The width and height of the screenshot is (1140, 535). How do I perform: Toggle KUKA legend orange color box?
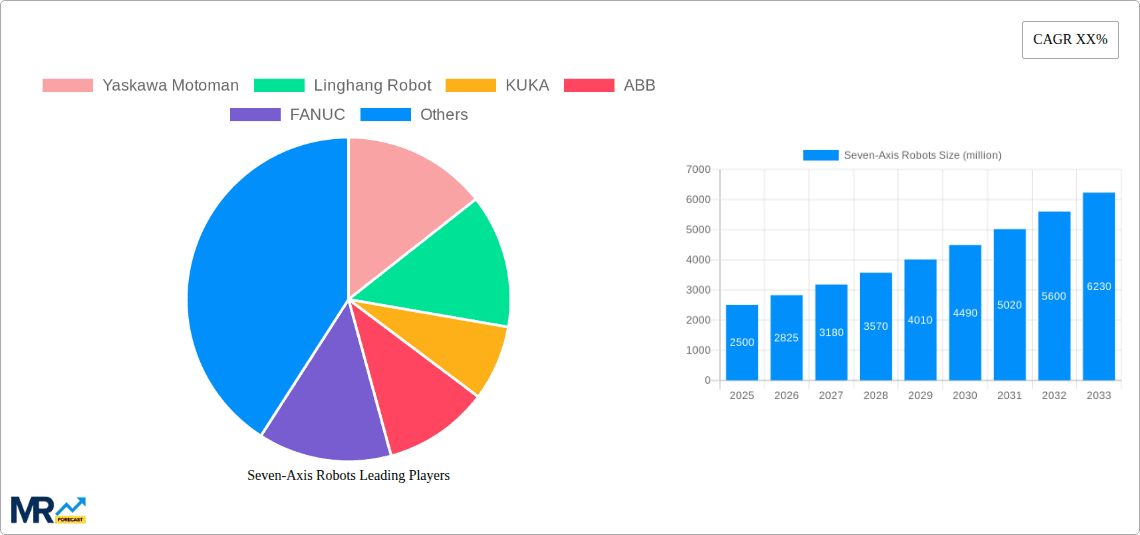click(470, 86)
